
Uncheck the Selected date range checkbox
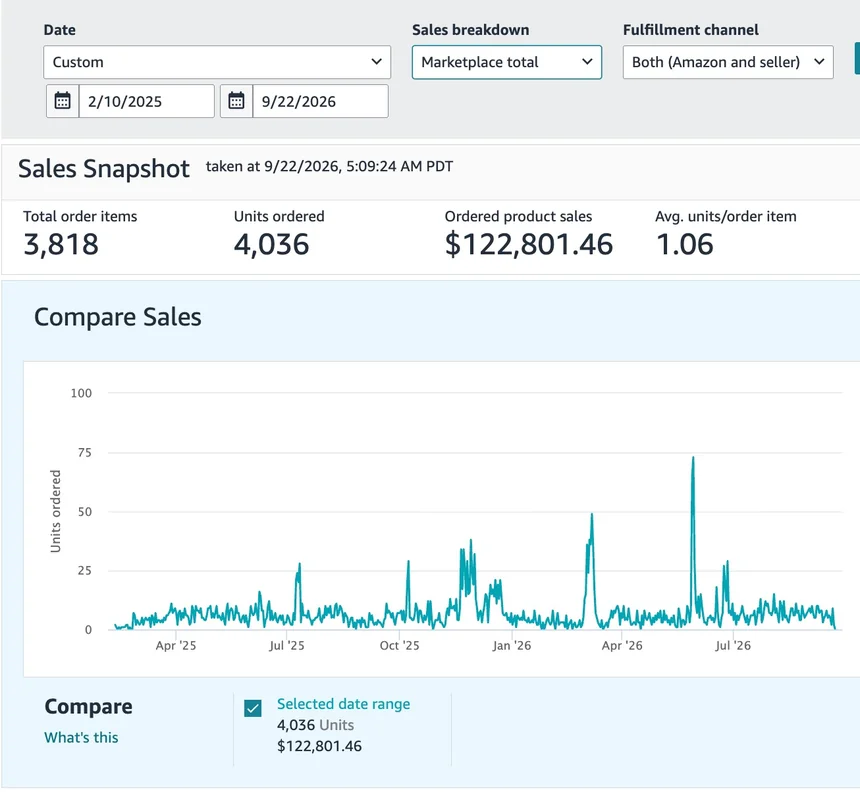click(253, 708)
